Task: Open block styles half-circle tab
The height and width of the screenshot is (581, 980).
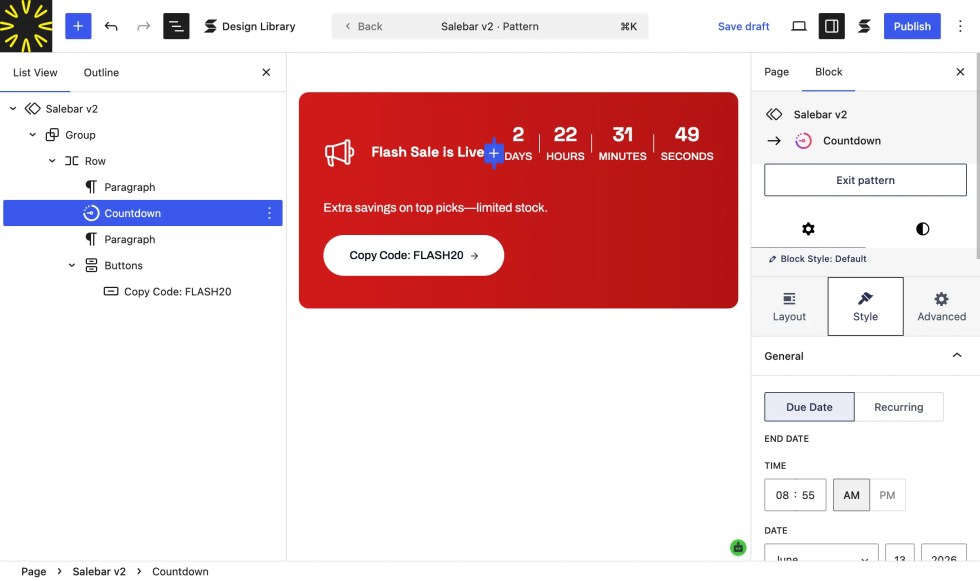Action: [922, 229]
